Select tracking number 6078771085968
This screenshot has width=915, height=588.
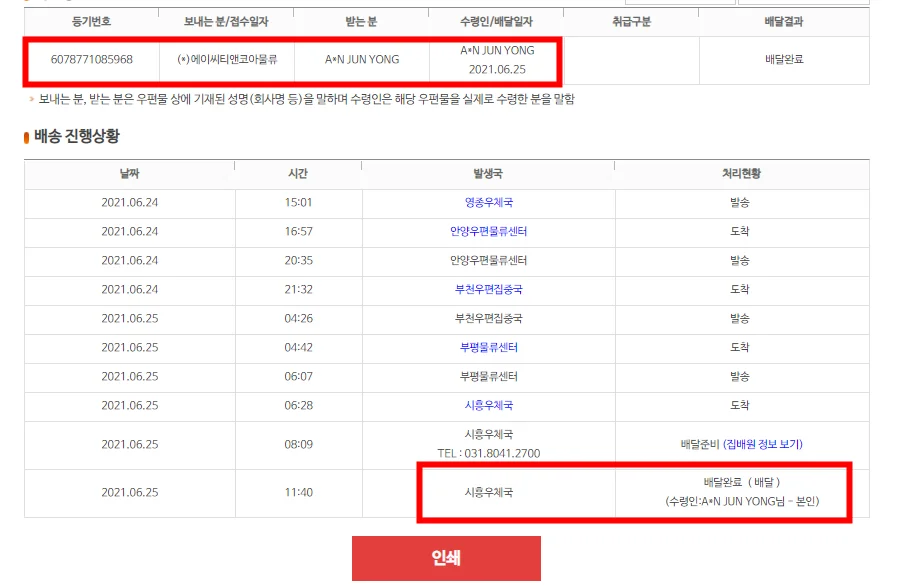(92, 60)
